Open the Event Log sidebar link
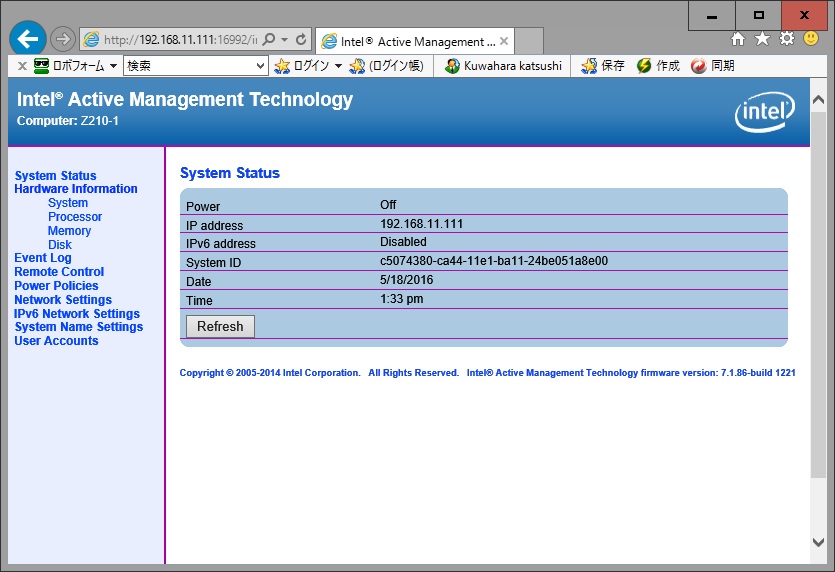The image size is (835, 572). pos(43,258)
